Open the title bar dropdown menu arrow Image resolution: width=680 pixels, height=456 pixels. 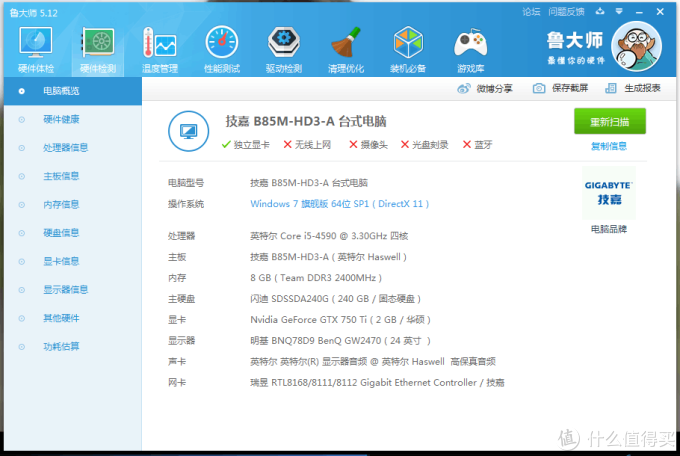click(x=619, y=12)
